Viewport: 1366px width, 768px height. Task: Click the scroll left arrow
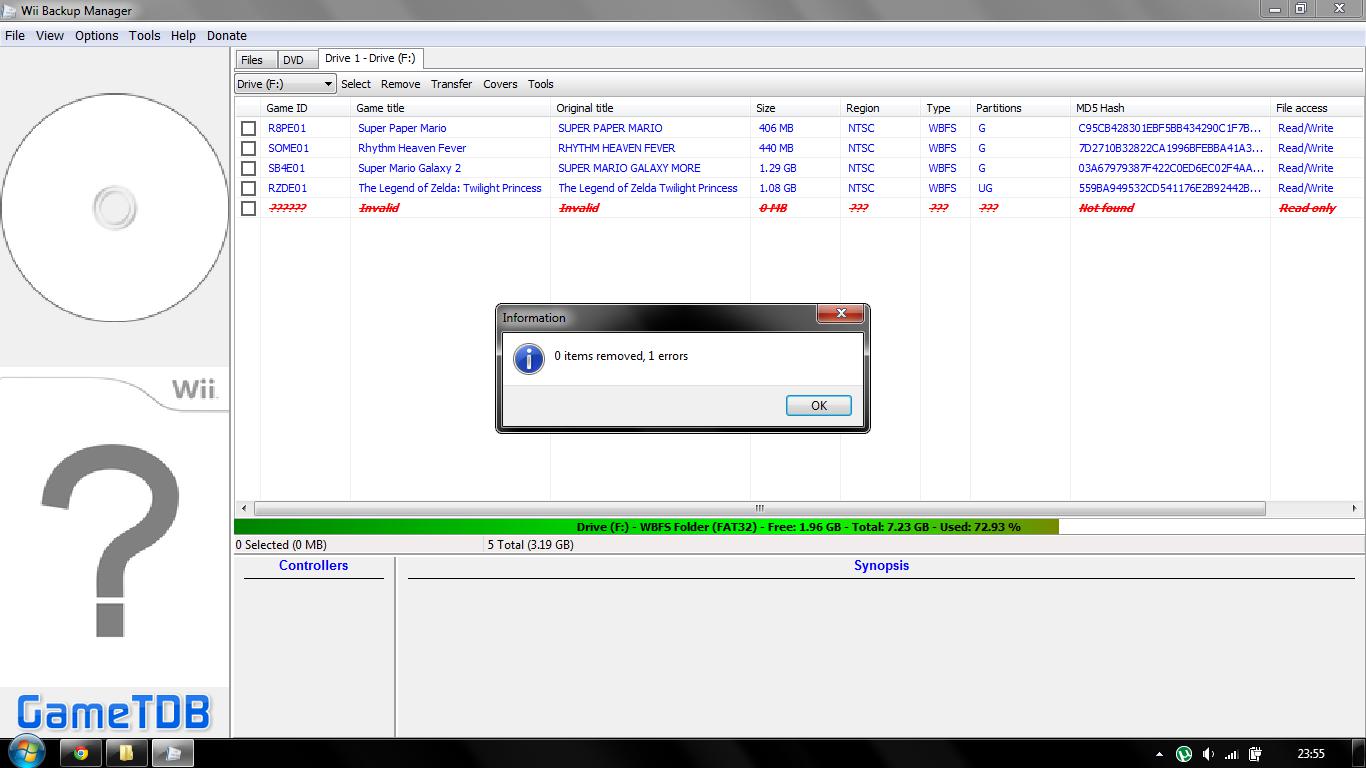(x=244, y=508)
